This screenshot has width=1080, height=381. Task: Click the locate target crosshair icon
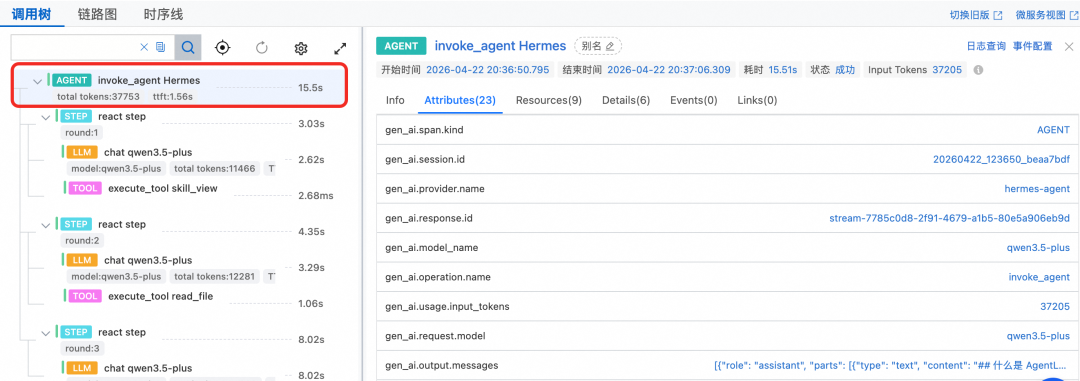tap(222, 48)
